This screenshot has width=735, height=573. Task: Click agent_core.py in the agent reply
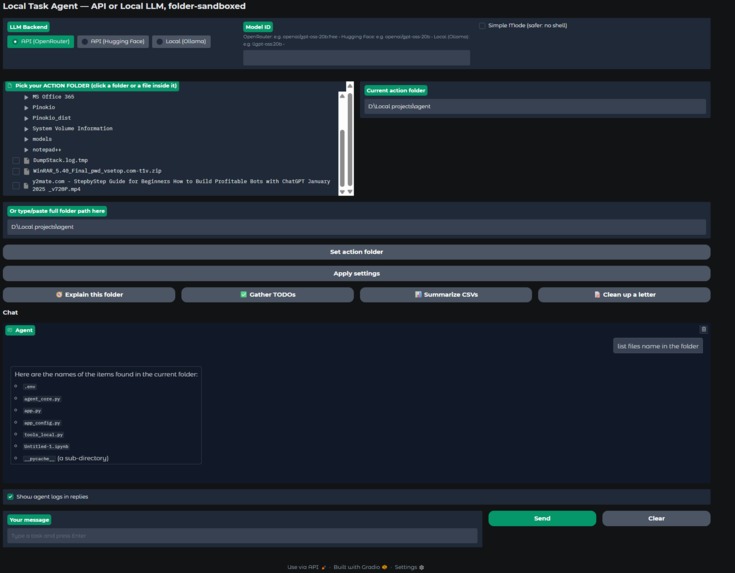[42, 399]
